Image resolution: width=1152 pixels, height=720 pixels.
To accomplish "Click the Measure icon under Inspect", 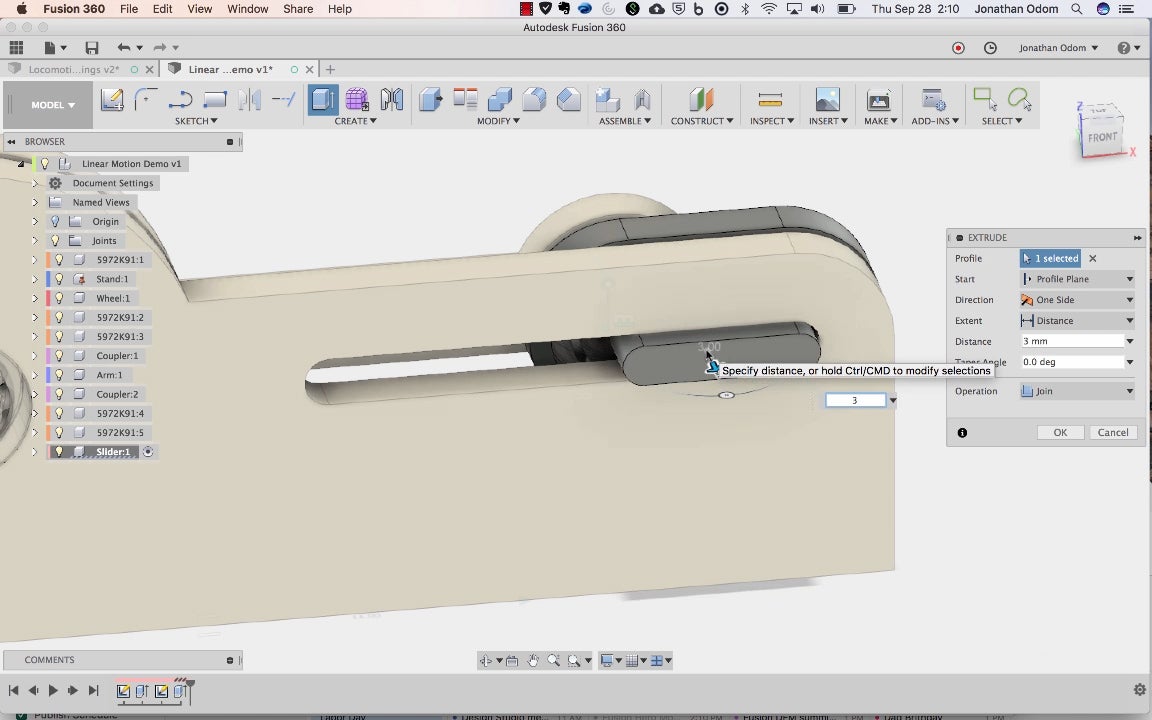I will tap(770, 99).
